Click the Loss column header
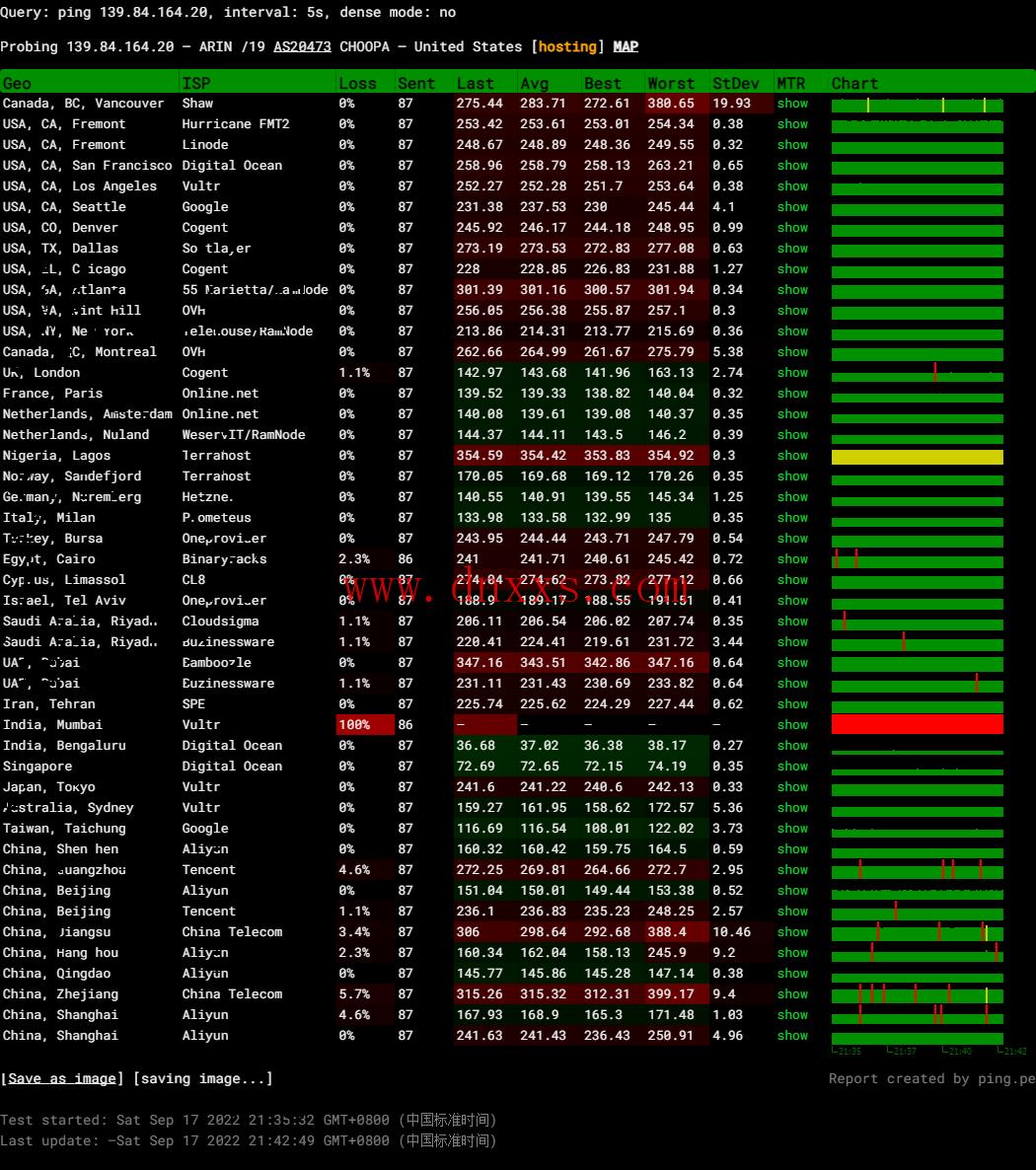Image resolution: width=1036 pixels, height=1170 pixels. click(x=357, y=83)
